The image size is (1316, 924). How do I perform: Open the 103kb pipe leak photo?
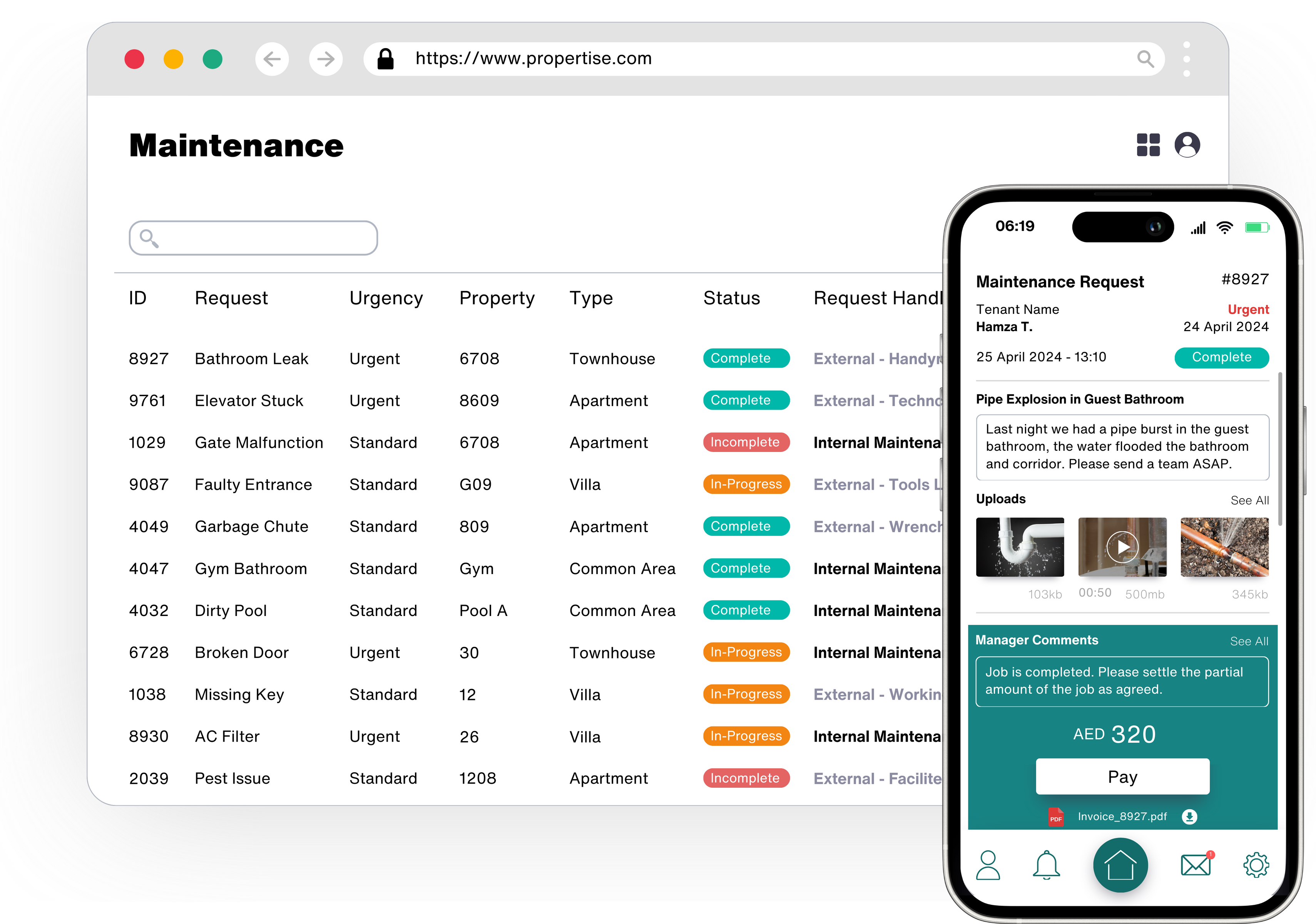(1020, 547)
